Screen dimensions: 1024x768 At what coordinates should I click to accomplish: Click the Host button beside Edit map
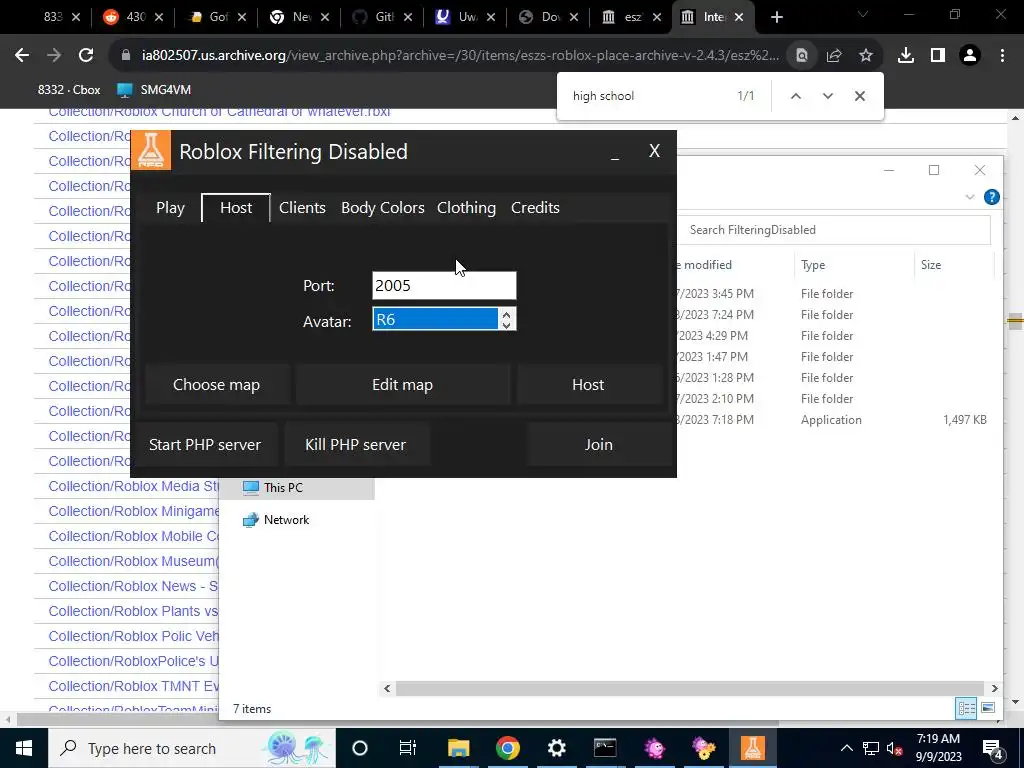coord(588,385)
